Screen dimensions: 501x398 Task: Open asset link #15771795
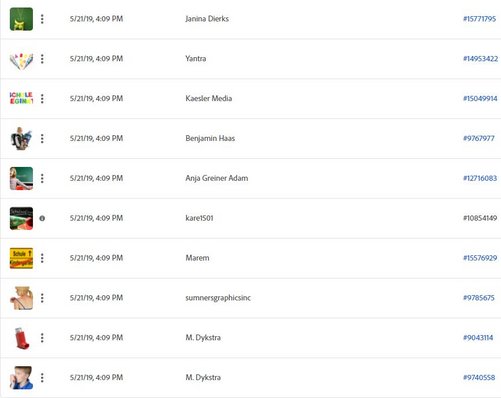[x=480, y=19]
